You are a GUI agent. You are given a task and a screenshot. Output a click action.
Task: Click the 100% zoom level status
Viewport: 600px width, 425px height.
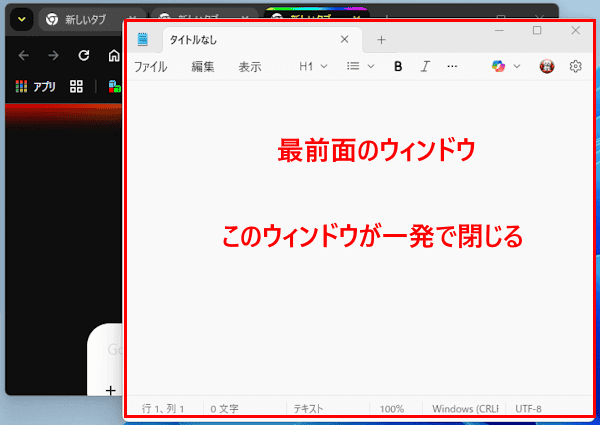coord(392,409)
